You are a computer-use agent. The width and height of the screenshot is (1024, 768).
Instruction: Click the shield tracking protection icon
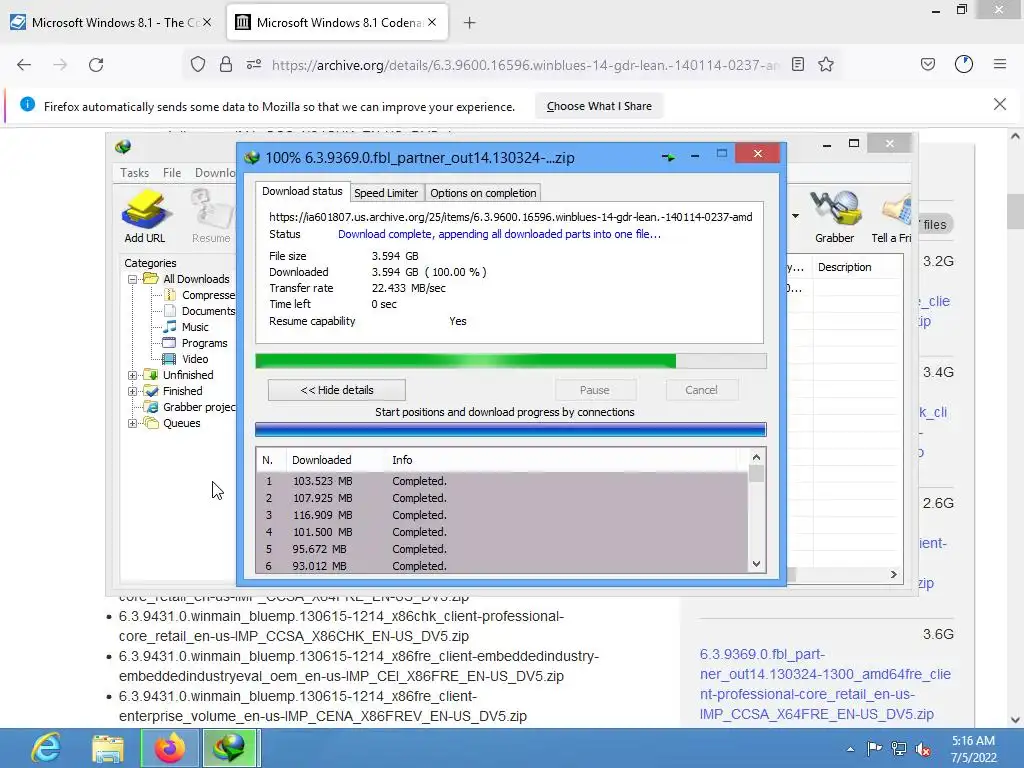[x=198, y=65]
